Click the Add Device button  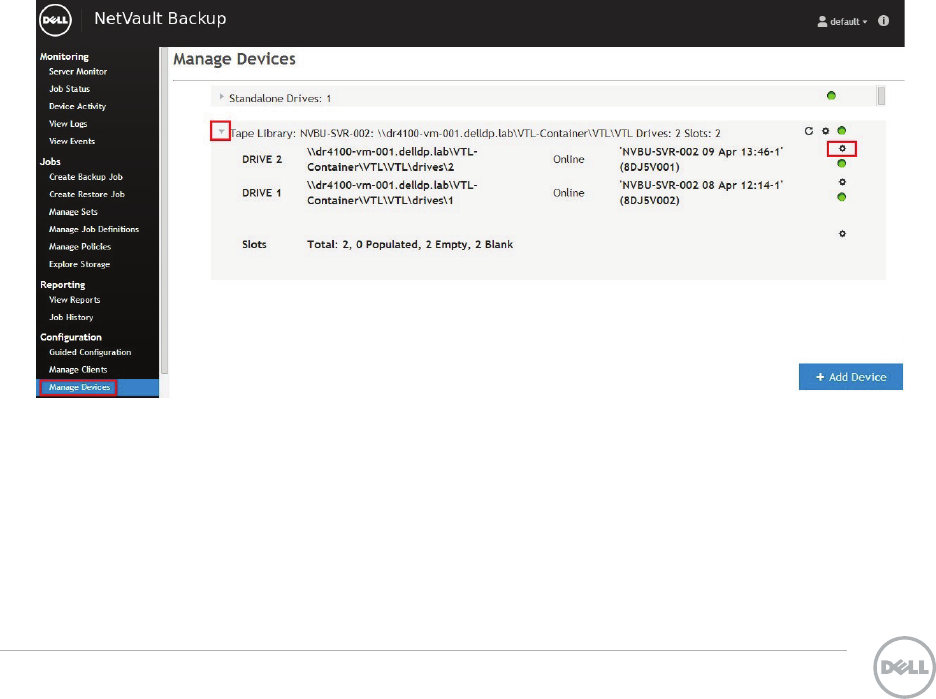pos(851,377)
